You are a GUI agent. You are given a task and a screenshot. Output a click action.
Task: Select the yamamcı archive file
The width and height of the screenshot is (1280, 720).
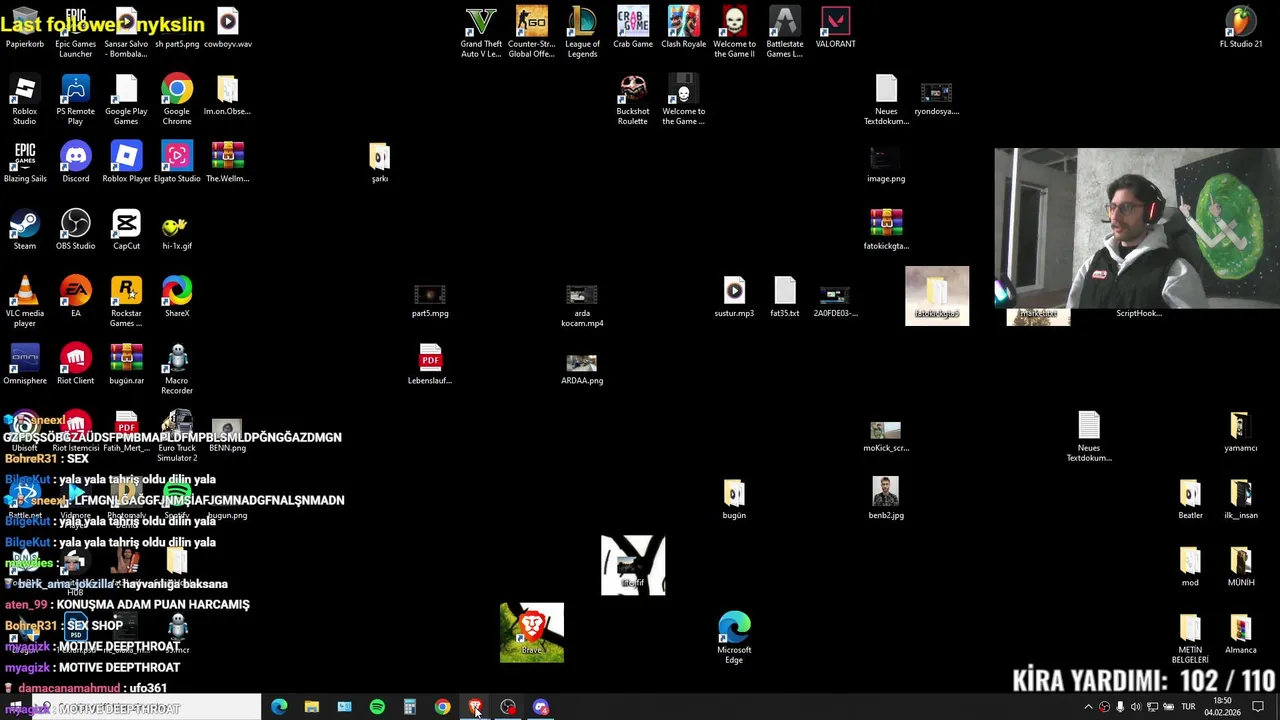tap(1240, 431)
